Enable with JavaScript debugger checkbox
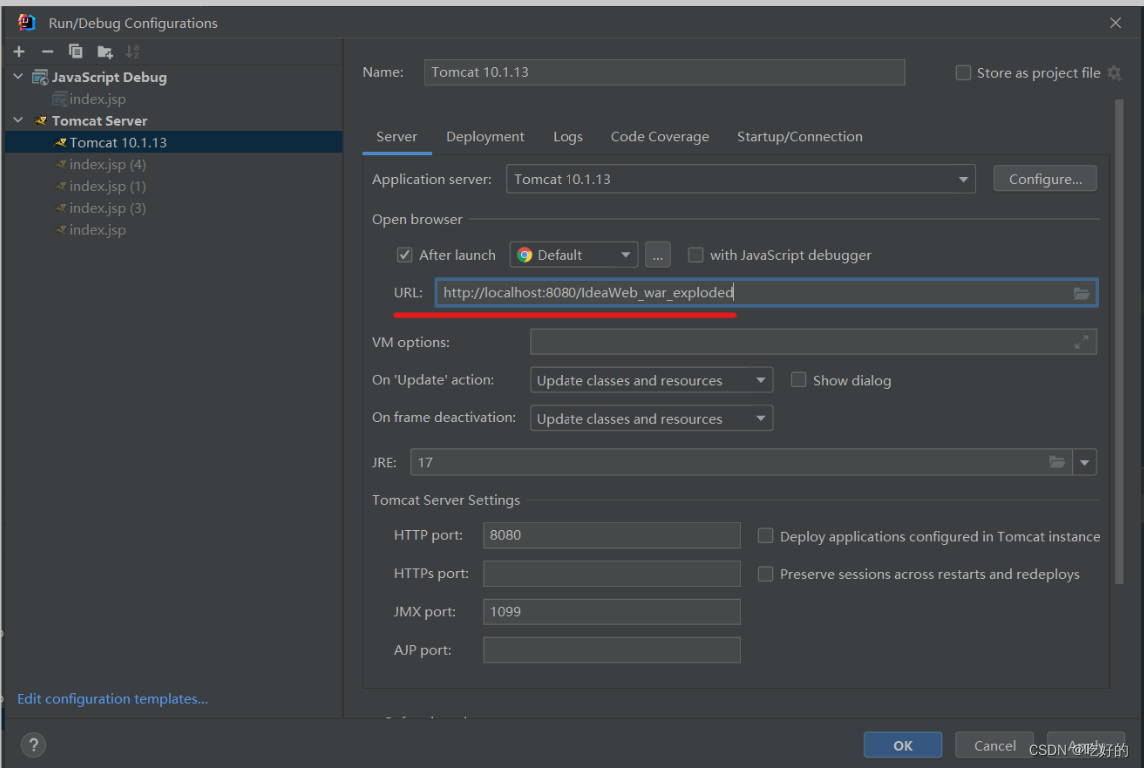This screenshot has width=1144, height=768. click(x=696, y=255)
